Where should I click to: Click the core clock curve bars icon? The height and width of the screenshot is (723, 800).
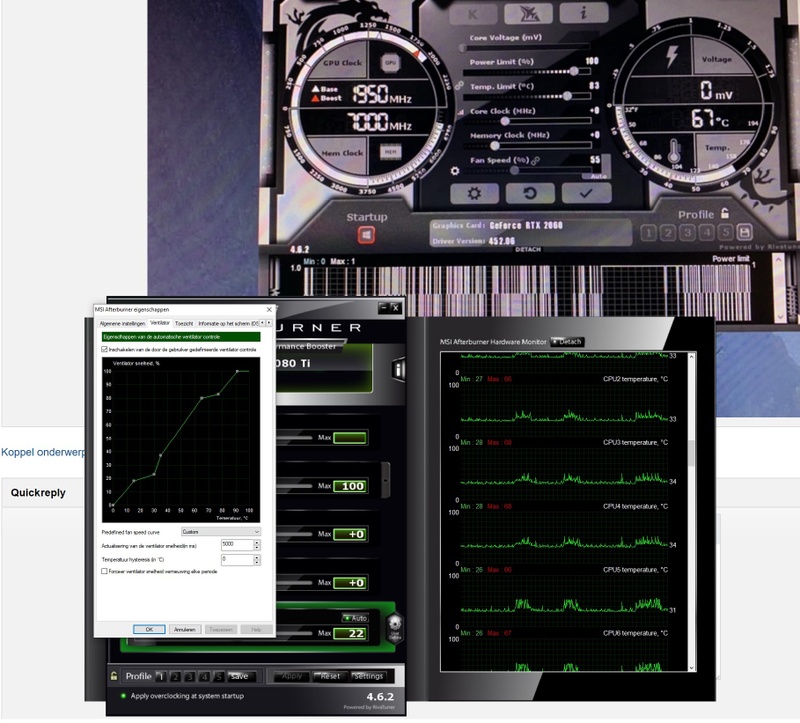(x=461, y=112)
